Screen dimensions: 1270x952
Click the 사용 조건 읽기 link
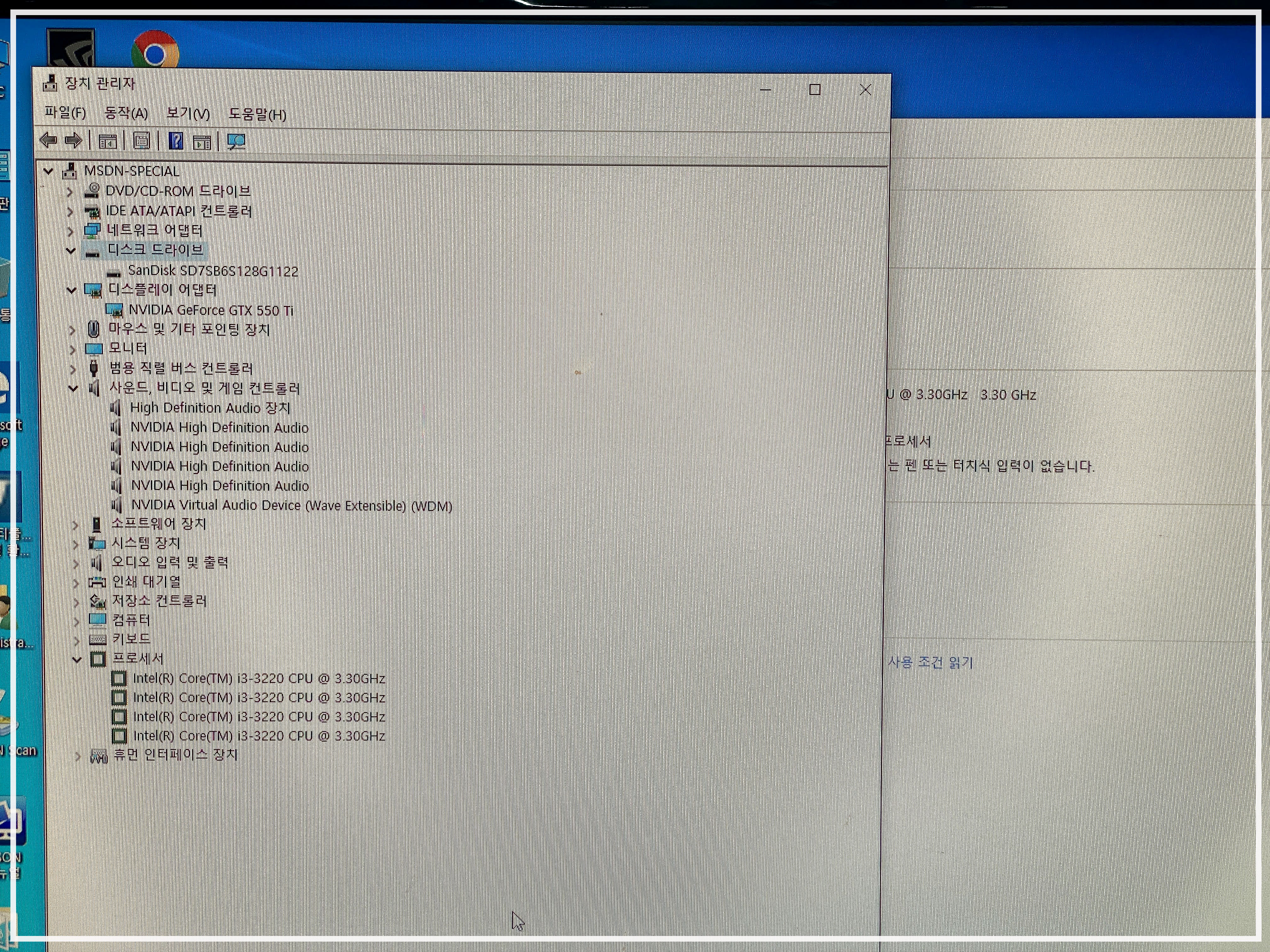[x=930, y=663]
